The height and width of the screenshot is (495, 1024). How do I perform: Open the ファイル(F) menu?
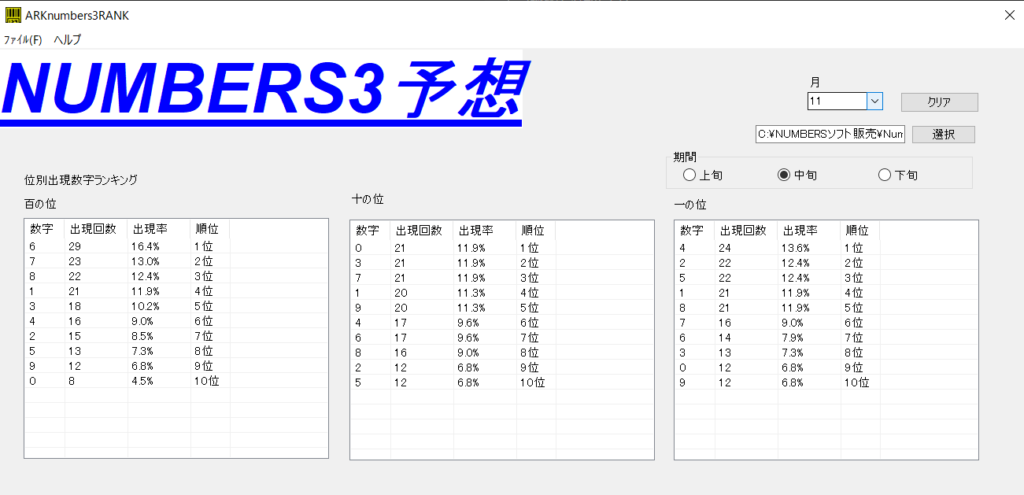coord(22,40)
